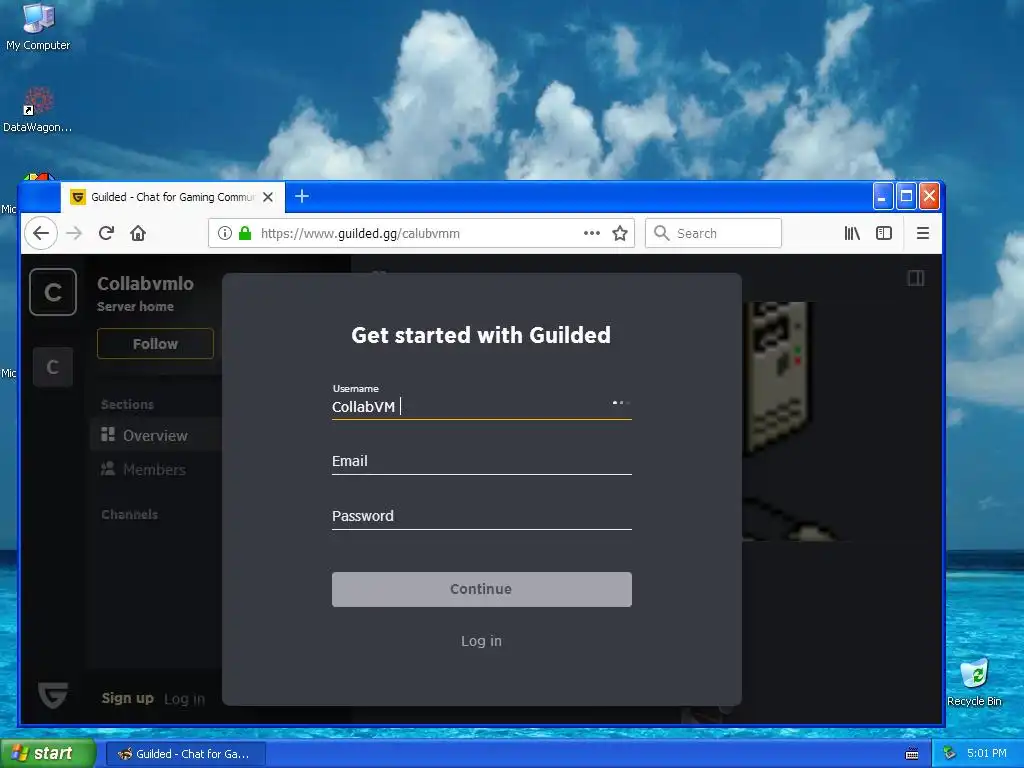
Task: Click the Guilded logo at sidebar bottom
Action: [x=53, y=695]
